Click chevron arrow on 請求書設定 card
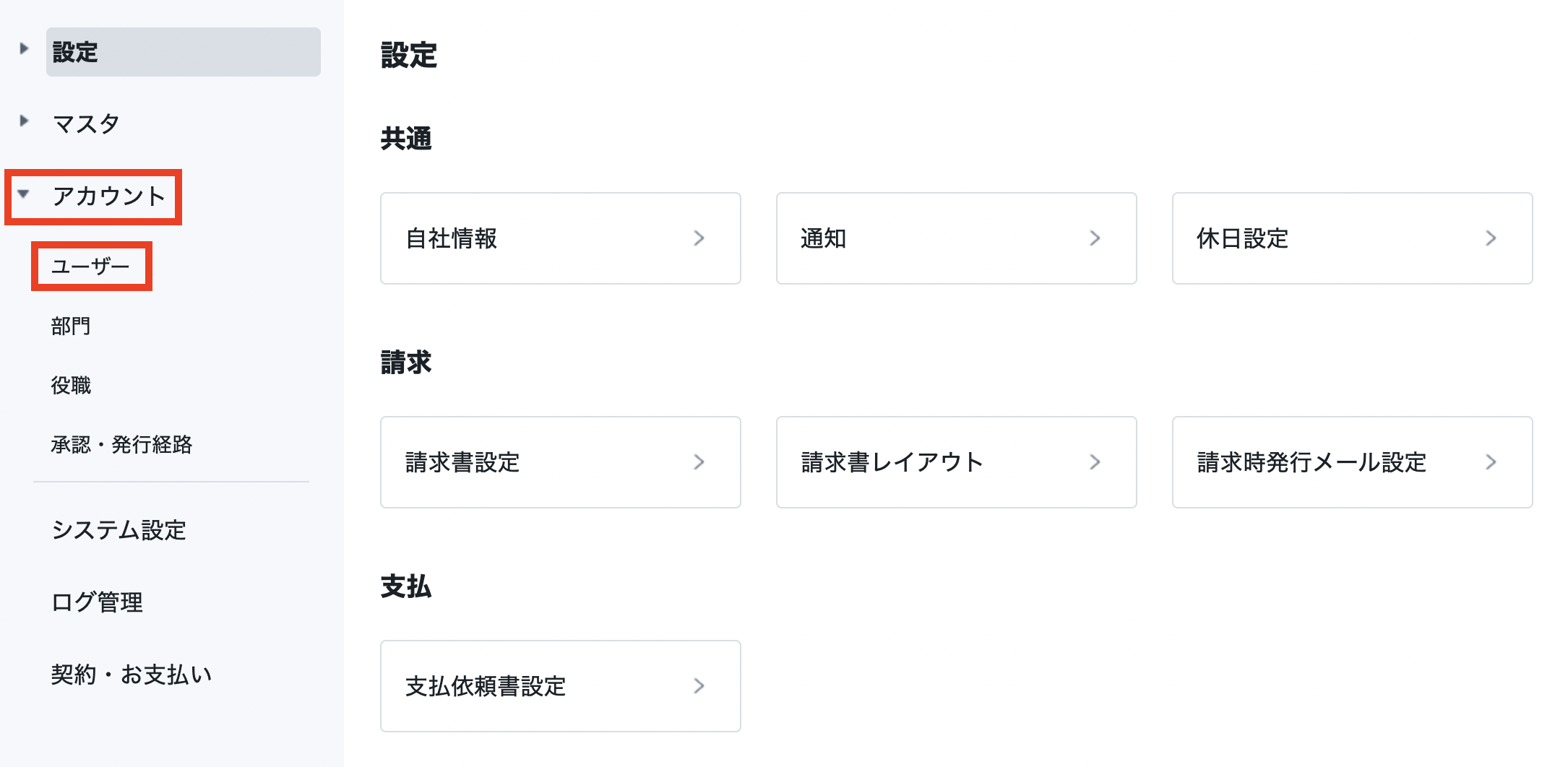 (x=699, y=462)
